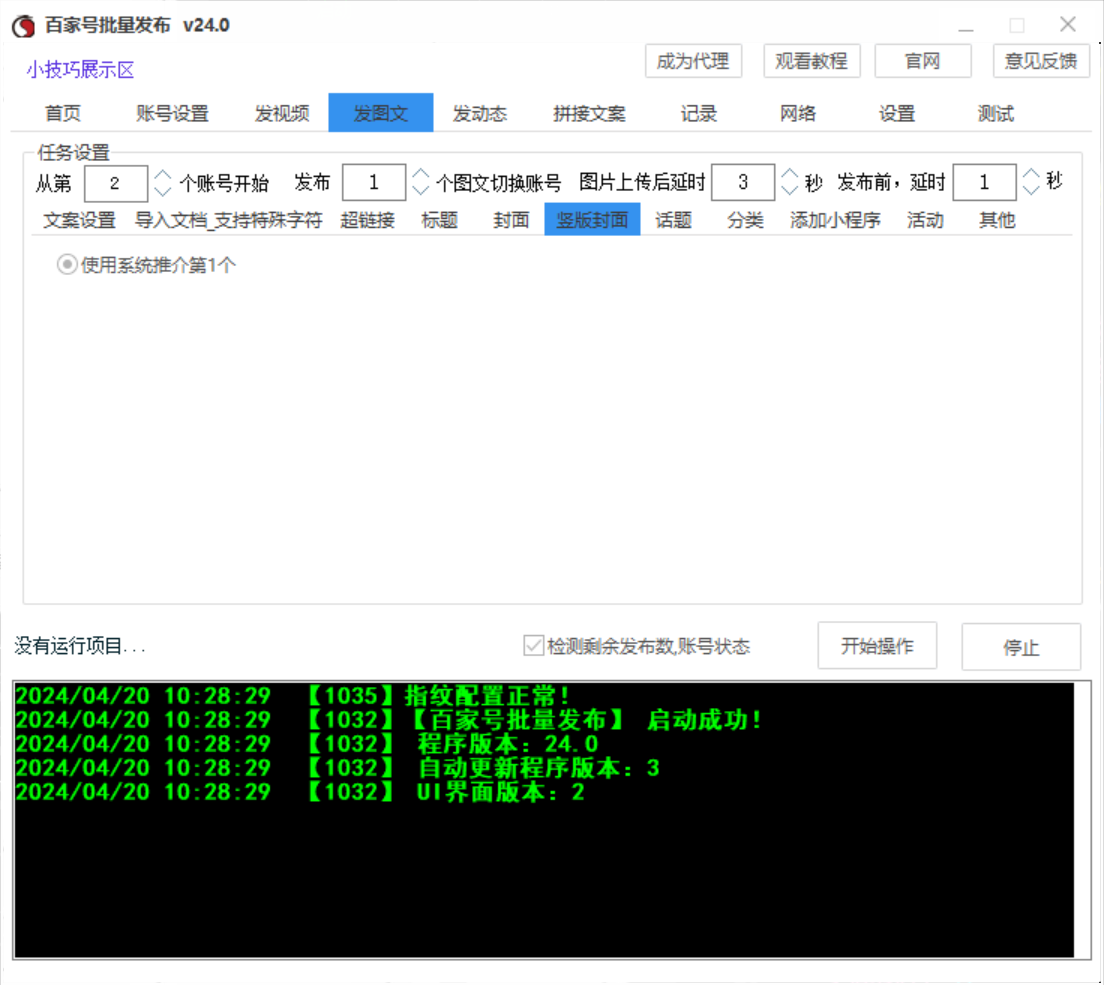This screenshot has width=1104, height=985.
Task: Select the 发图文 tab
Action: coord(380,113)
